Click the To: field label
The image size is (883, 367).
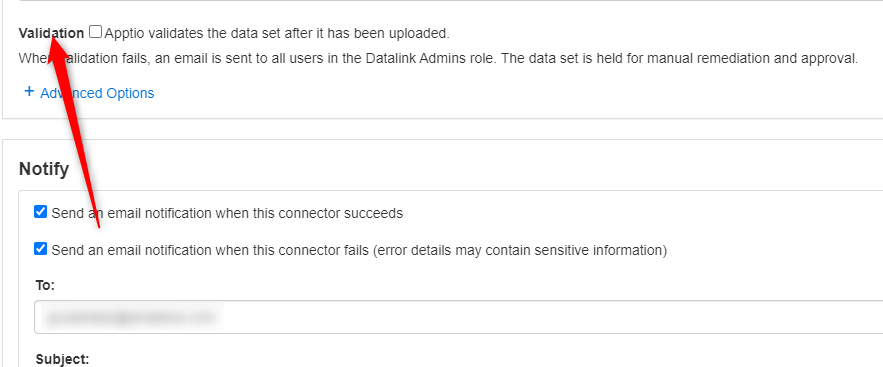tap(45, 285)
